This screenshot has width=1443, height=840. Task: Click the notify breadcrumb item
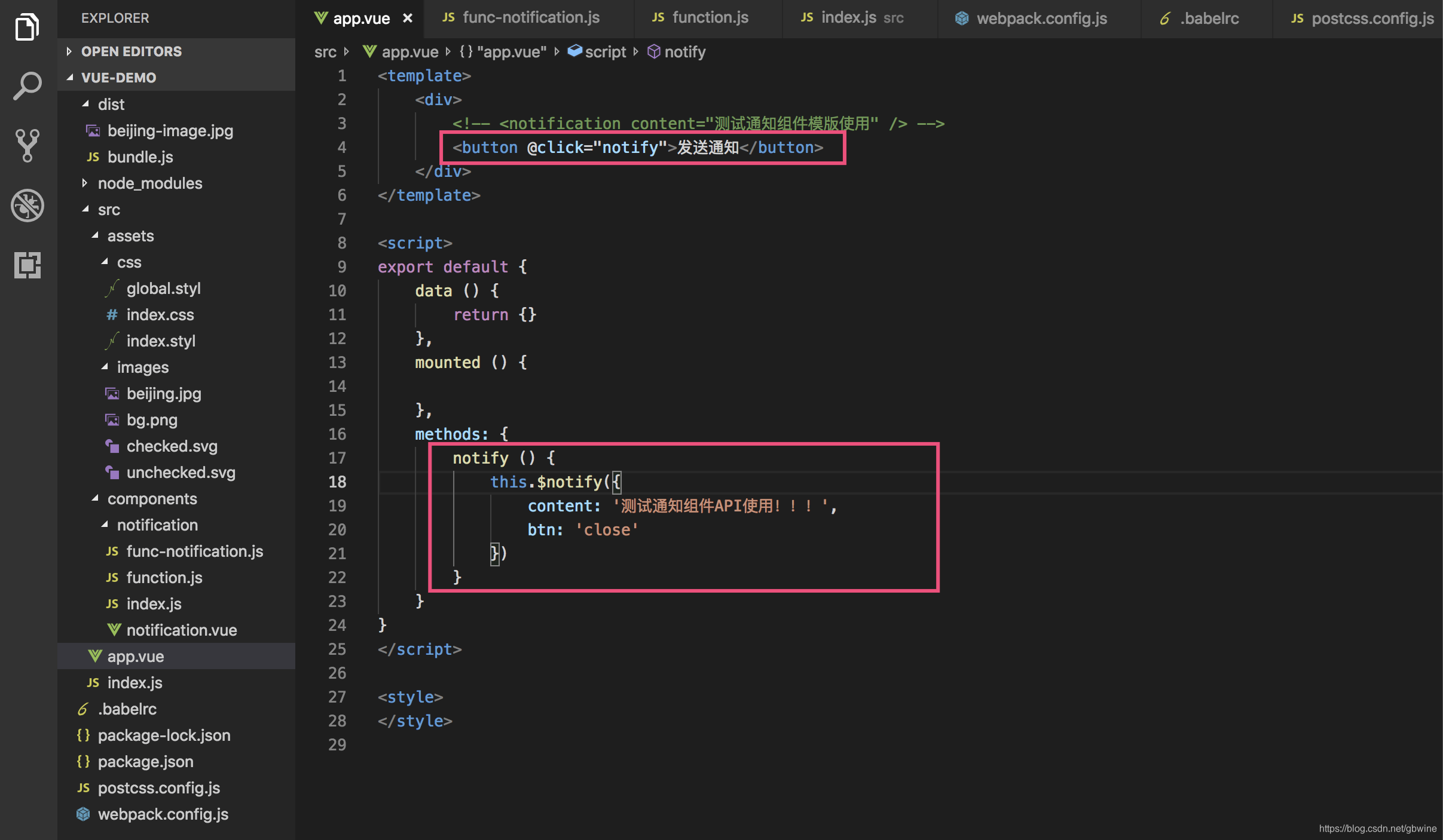(684, 52)
